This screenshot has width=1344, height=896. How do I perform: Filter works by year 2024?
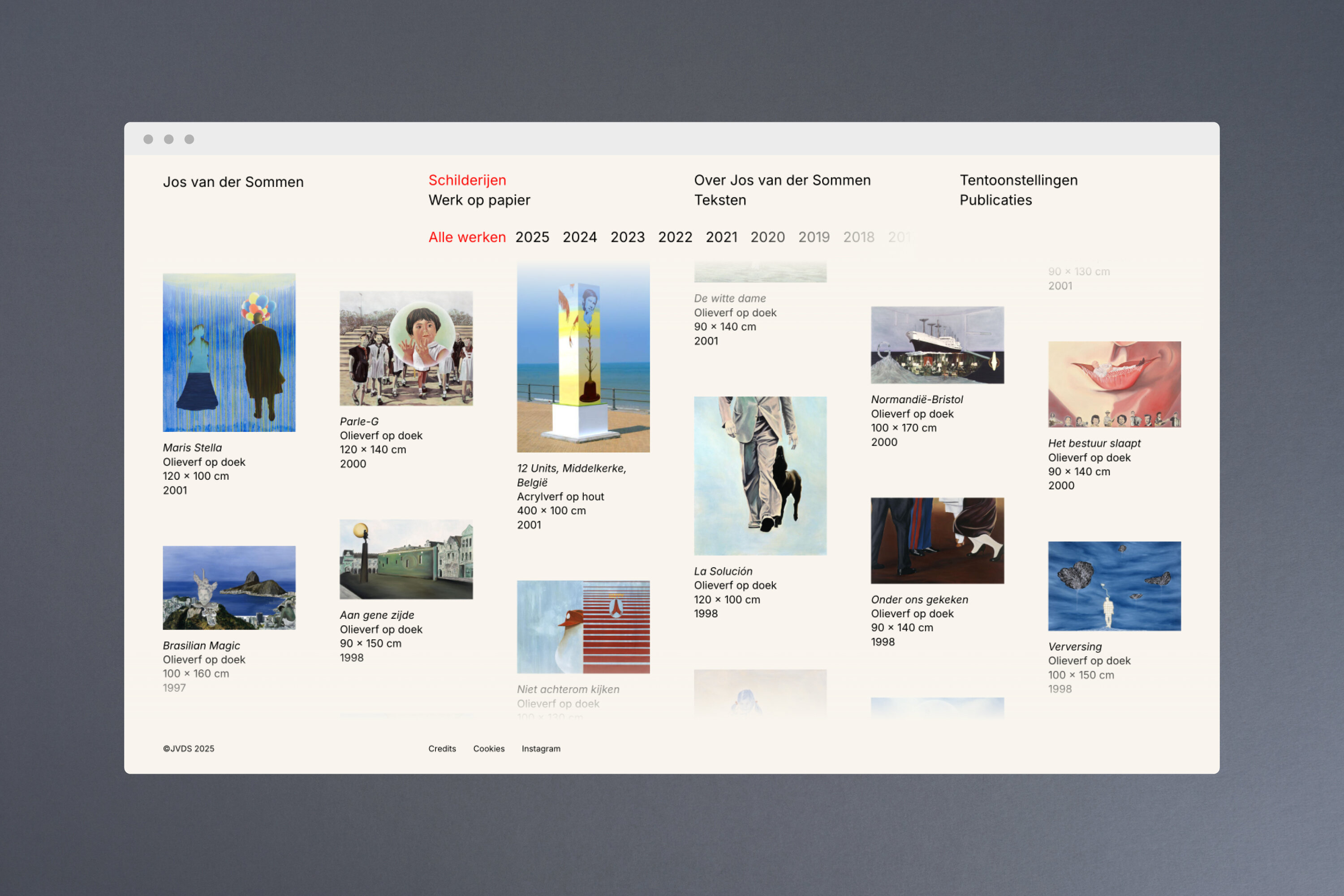tap(579, 237)
